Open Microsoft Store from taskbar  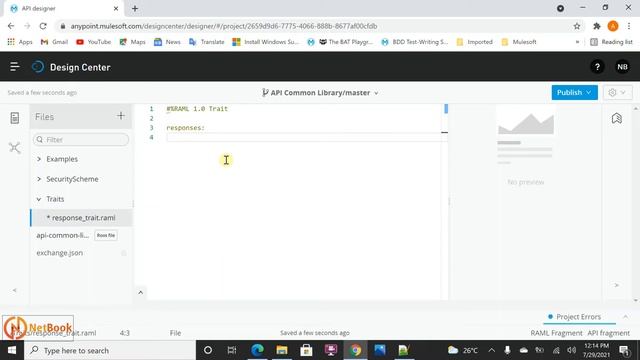[x=306, y=350]
